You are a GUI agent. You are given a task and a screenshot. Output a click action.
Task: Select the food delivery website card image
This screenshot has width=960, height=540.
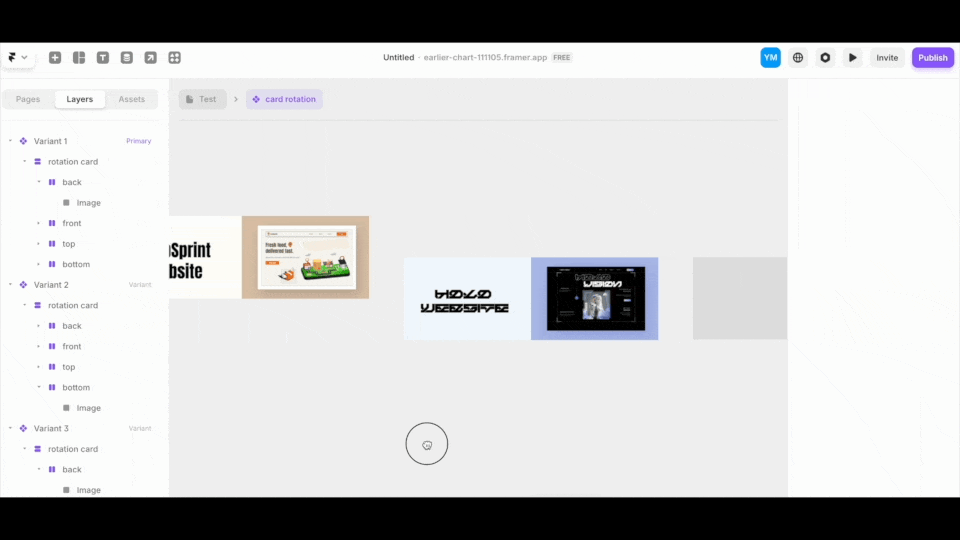point(306,257)
